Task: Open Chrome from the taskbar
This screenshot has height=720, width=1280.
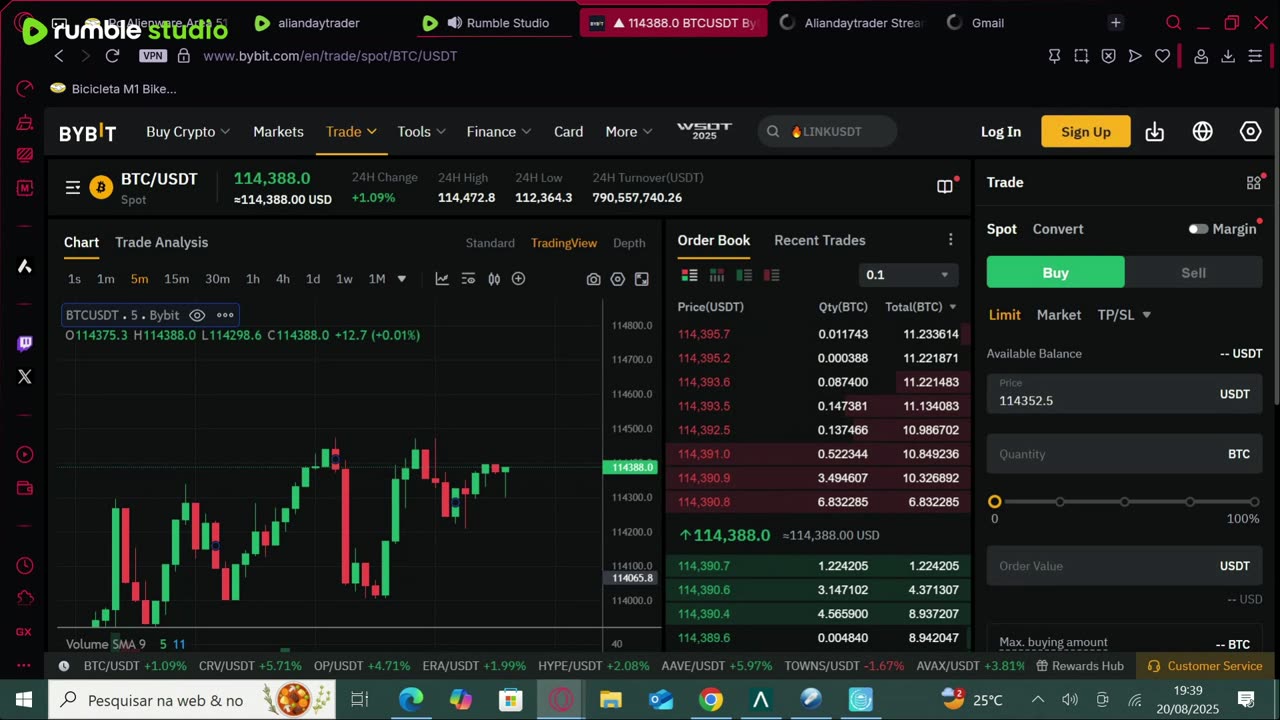Action: [x=711, y=700]
